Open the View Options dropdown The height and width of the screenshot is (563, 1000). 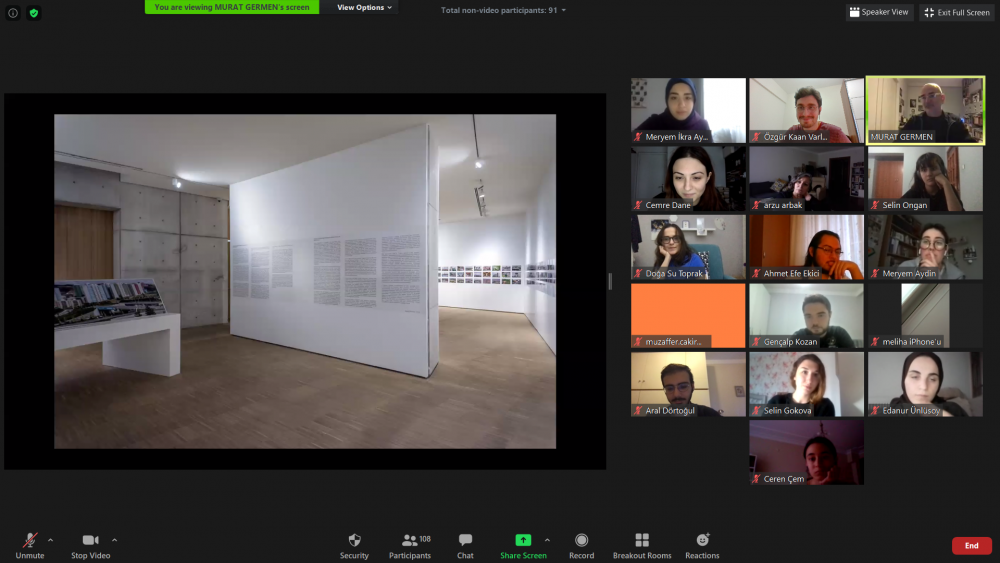click(364, 7)
